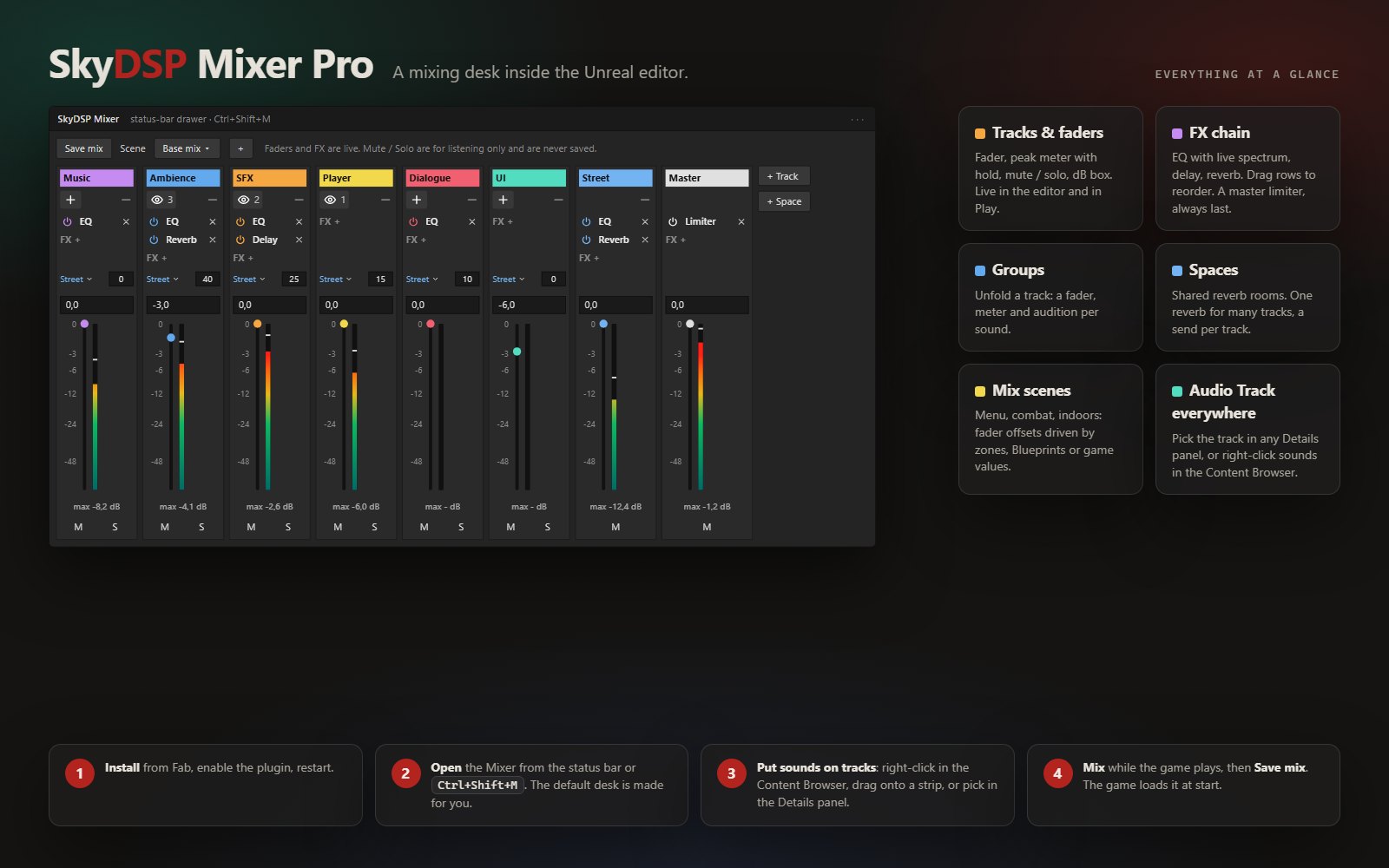The image size is (1389, 868).
Task: Toggle power of Dialogue EQ
Action: [413, 222]
